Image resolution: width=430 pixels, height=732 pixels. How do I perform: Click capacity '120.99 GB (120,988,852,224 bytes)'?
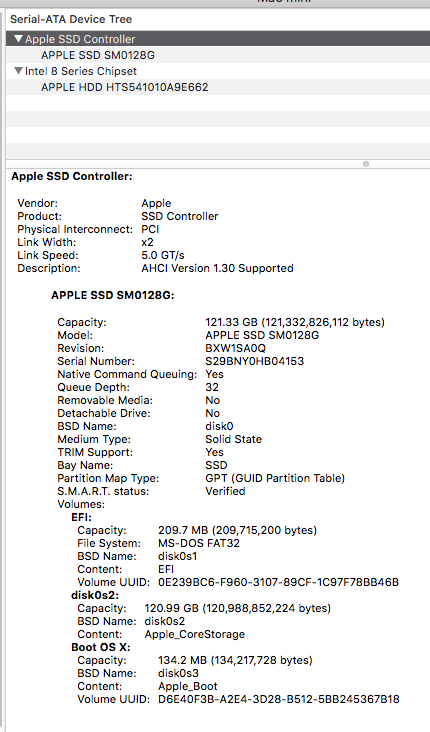click(238, 608)
